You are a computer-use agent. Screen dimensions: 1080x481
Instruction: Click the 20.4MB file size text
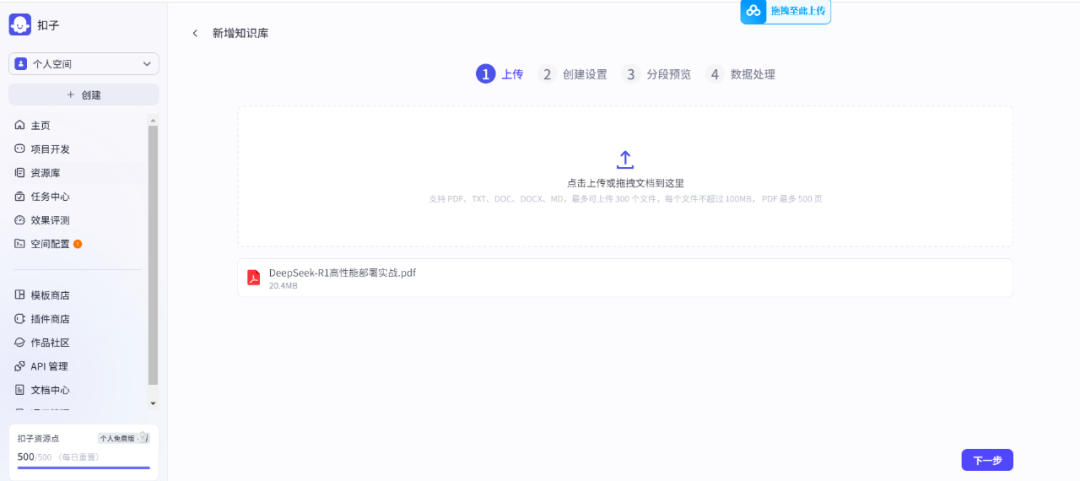(x=283, y=286)
